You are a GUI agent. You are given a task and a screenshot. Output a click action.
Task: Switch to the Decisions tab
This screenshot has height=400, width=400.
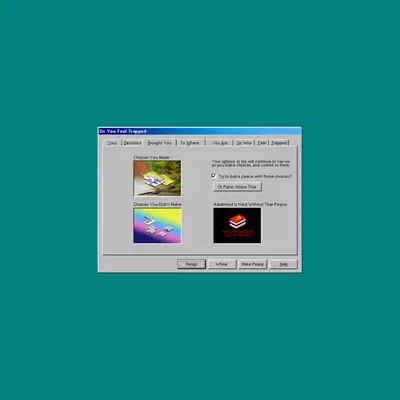click(x=133, y=143)
